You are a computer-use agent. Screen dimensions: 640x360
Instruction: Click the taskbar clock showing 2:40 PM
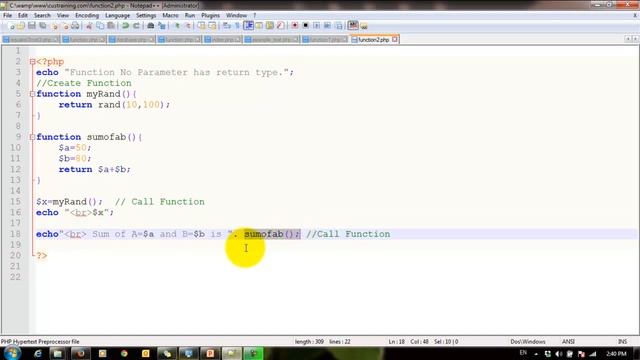click(x=616, y=353)
